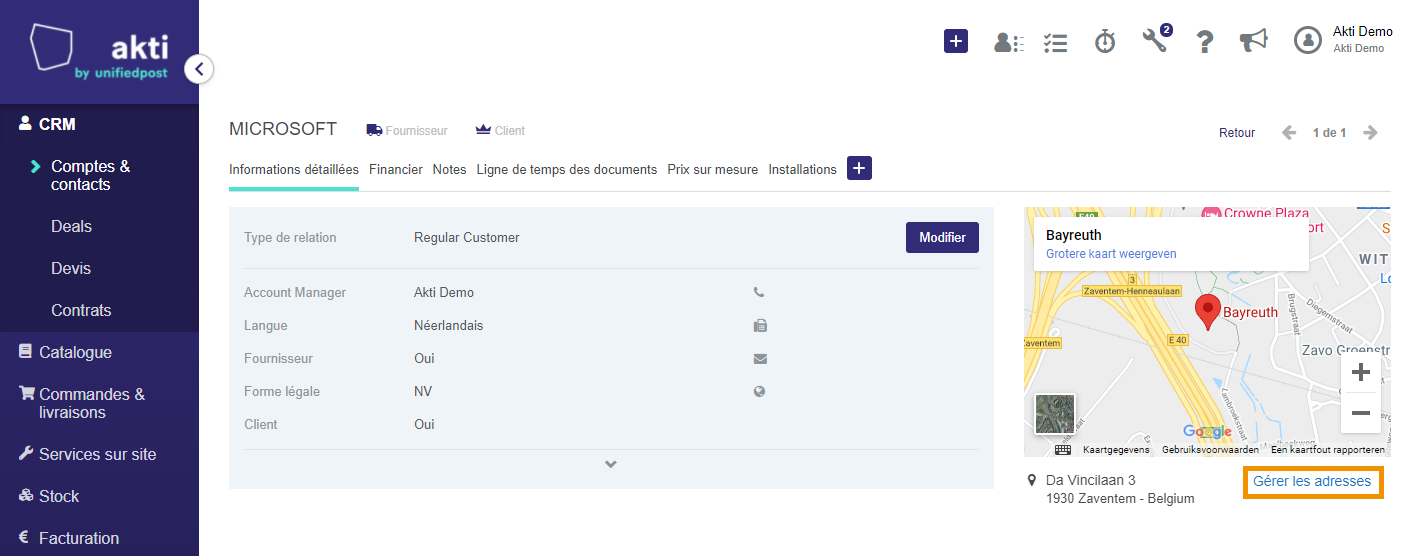Click Een kaartfout rapporteren link

click(1328, 450)
